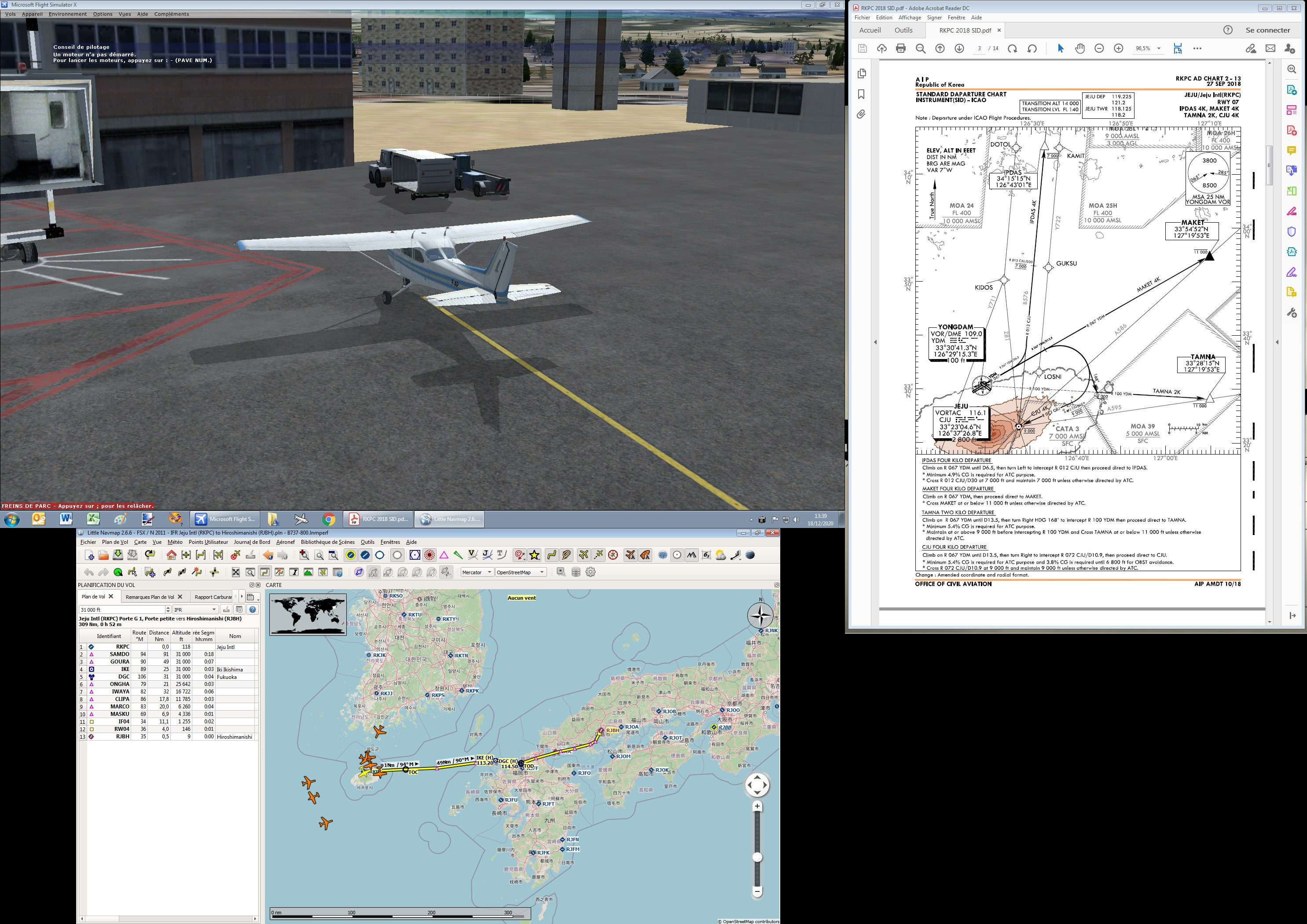This screenshot has width=1307, height=924.
Task: Click Se connecter in Acrobat
Action: tap(1268, 30)
